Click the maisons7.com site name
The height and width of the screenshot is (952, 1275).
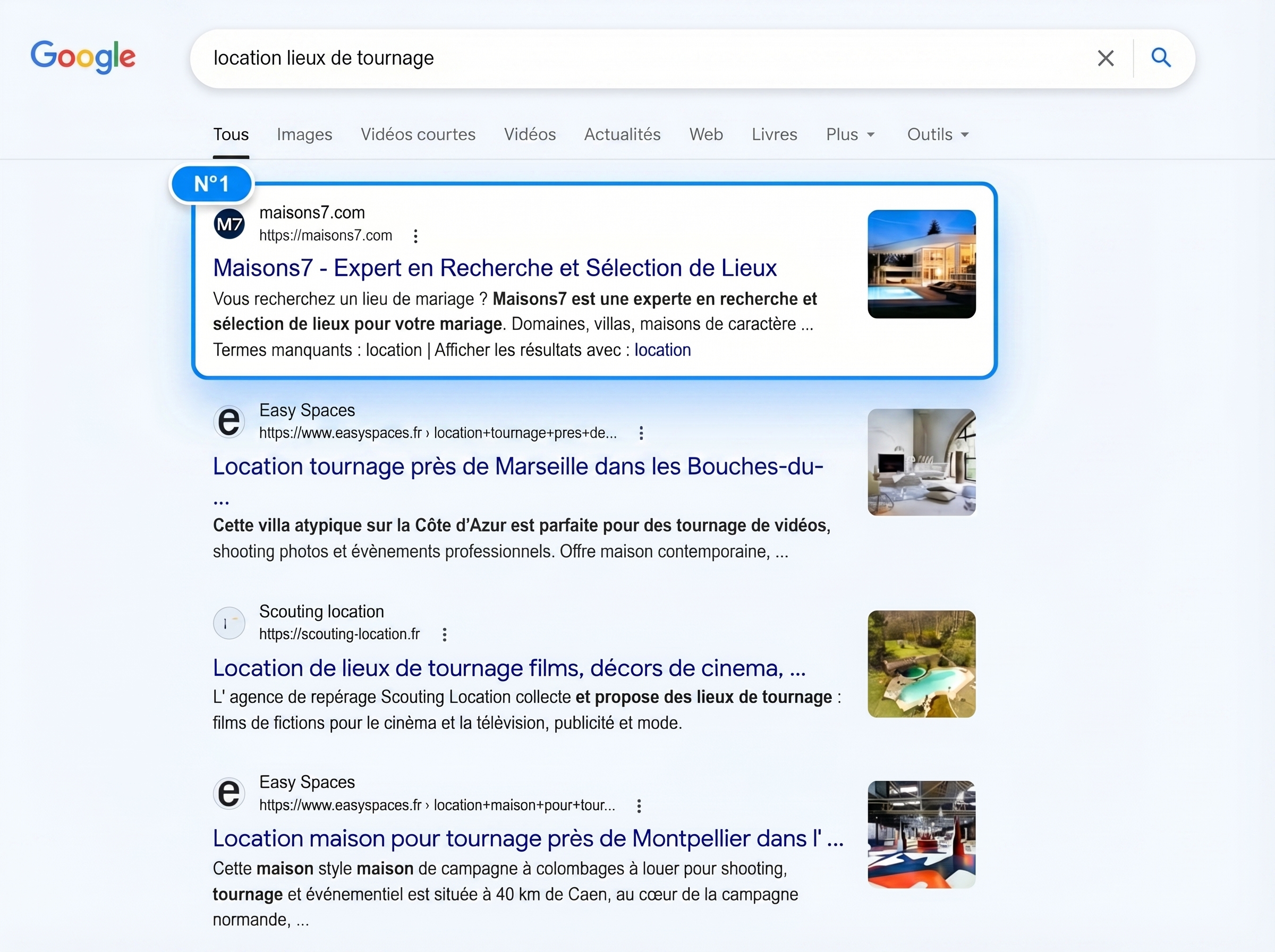click(312, 212)
